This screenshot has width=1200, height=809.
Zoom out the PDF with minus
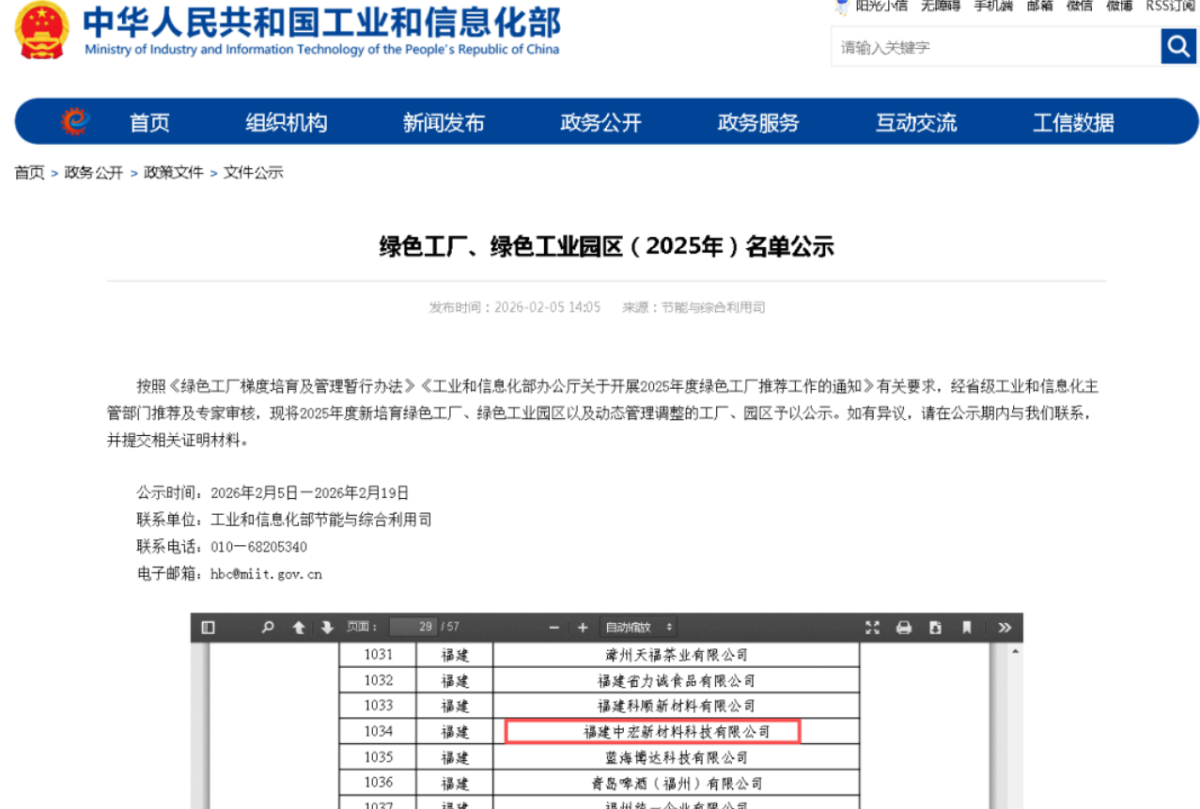pyautogui.click(x=554, y=627)
